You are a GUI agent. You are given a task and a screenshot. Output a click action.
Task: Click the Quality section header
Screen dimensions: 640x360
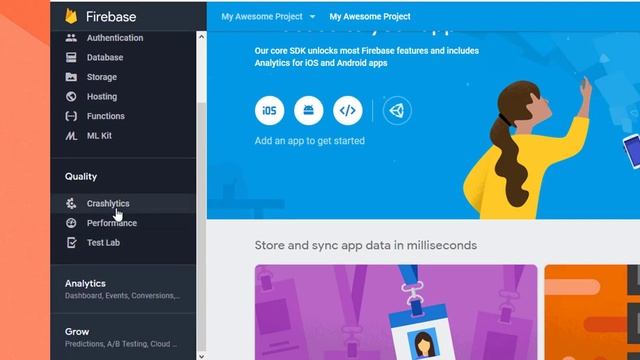tap(81, 176)
